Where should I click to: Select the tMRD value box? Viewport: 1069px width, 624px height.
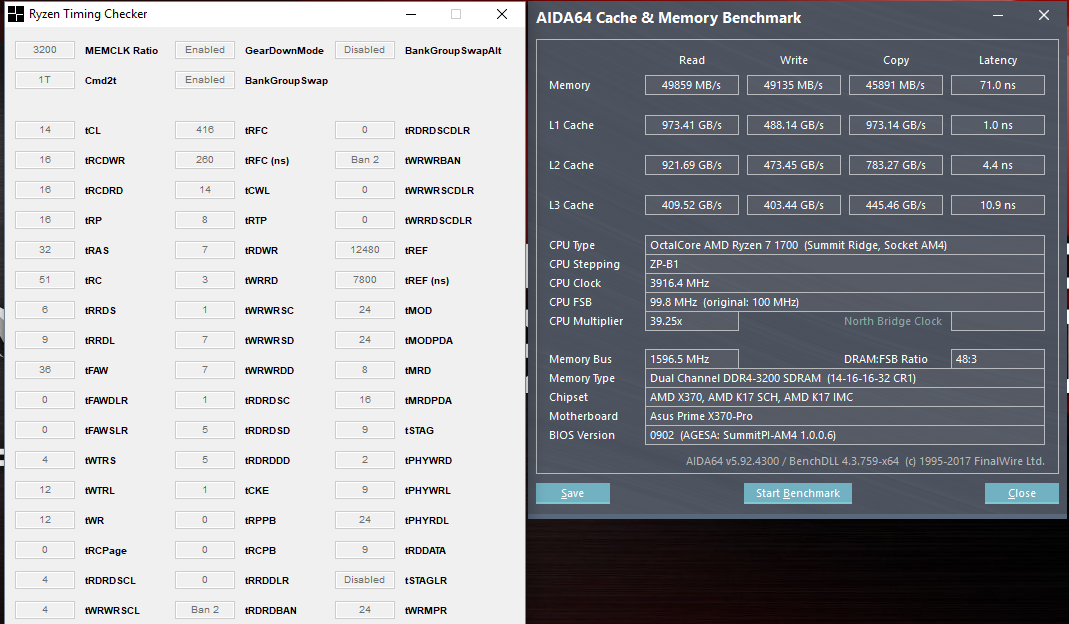[x=365, y=370]
